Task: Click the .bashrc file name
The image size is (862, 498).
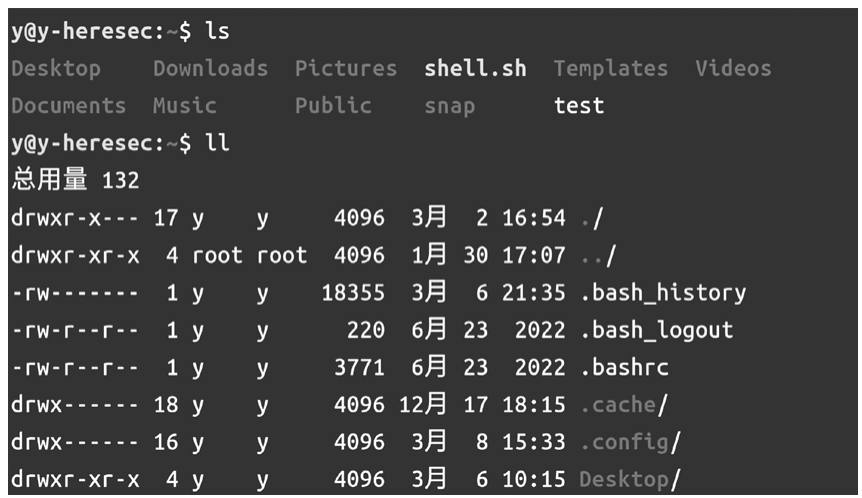Action: [x=624, y=367]
